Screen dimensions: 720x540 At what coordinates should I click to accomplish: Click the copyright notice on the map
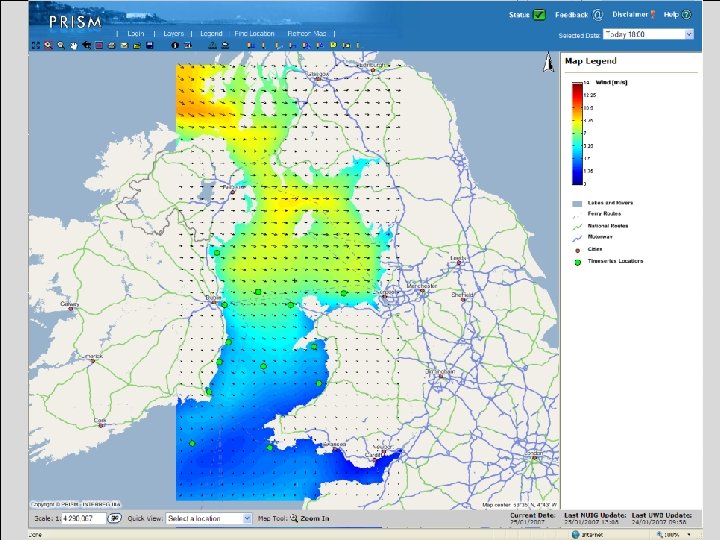tap(76, 504)
